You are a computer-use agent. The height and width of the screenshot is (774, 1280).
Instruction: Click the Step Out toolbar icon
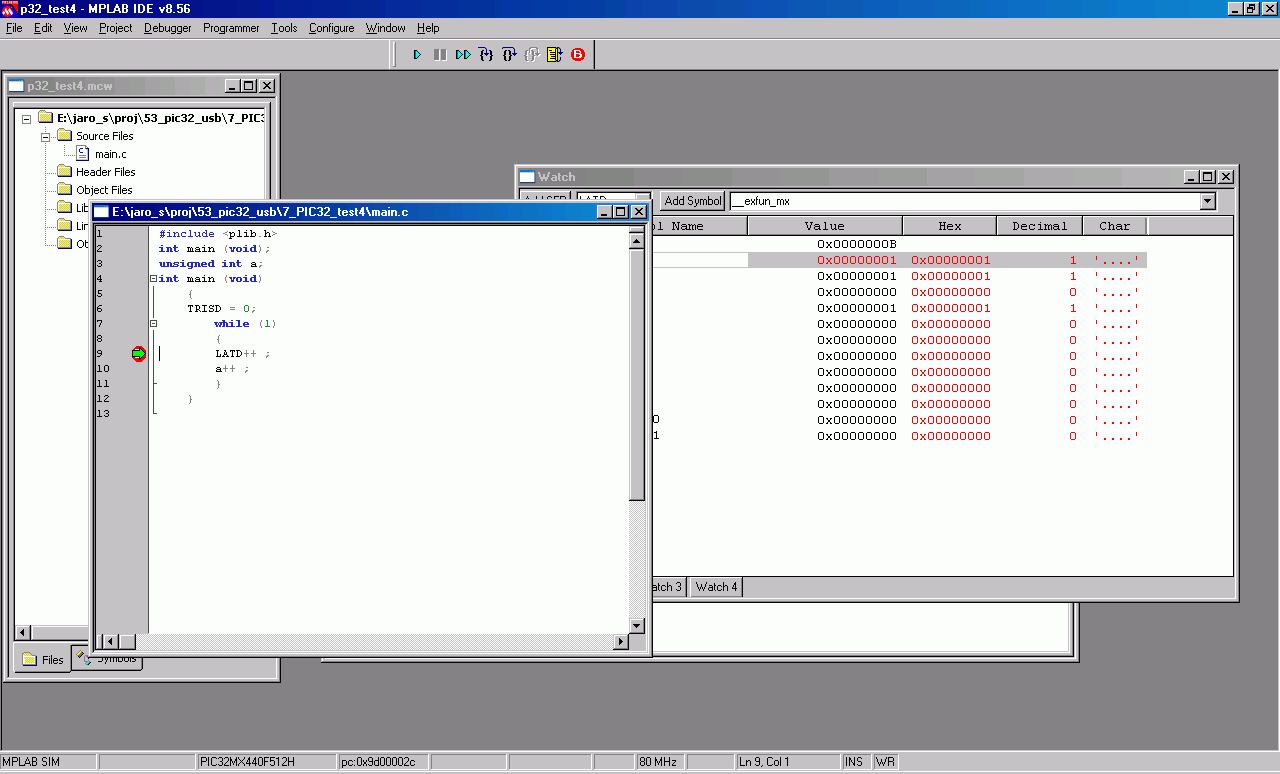532,55
